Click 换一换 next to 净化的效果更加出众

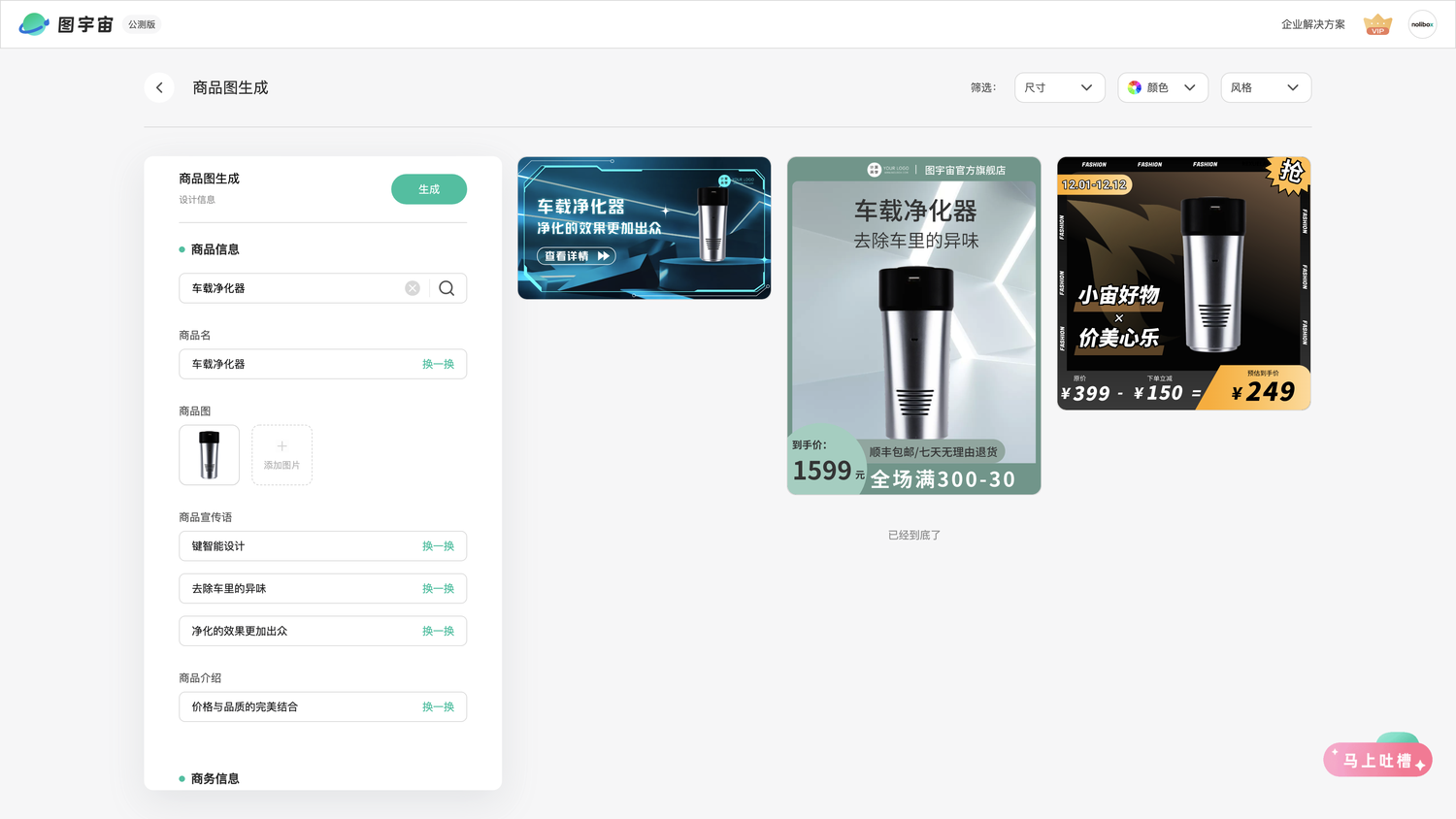click(x=438, y=631)
